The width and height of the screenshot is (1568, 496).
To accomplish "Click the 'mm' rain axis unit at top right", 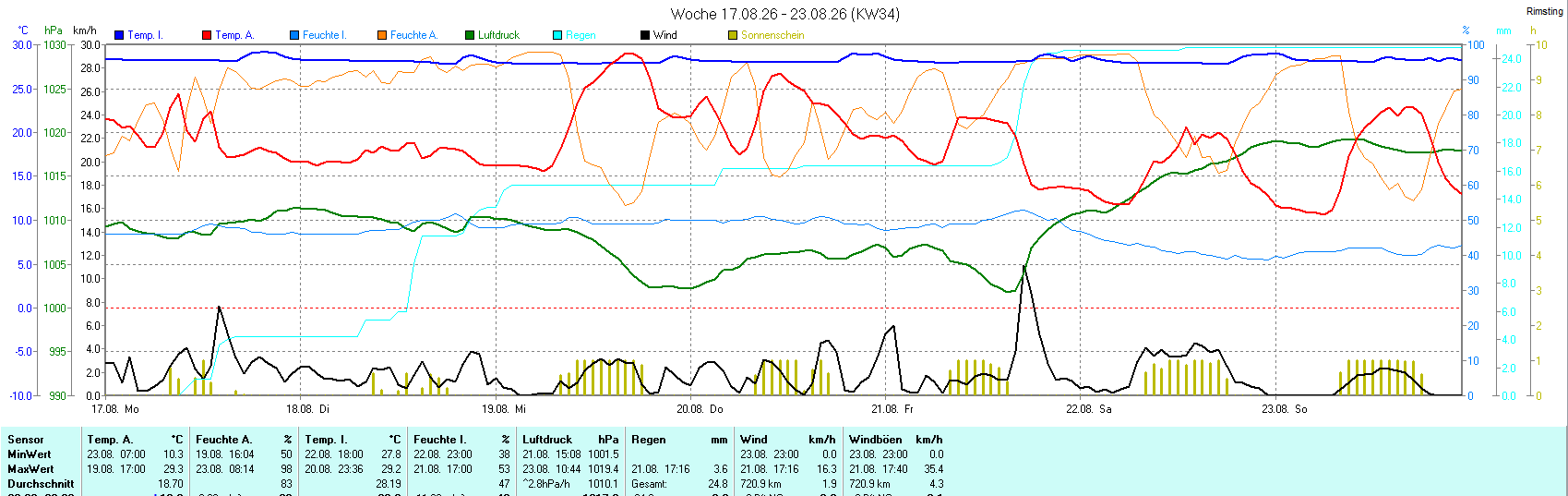I will click(1504, 30).
